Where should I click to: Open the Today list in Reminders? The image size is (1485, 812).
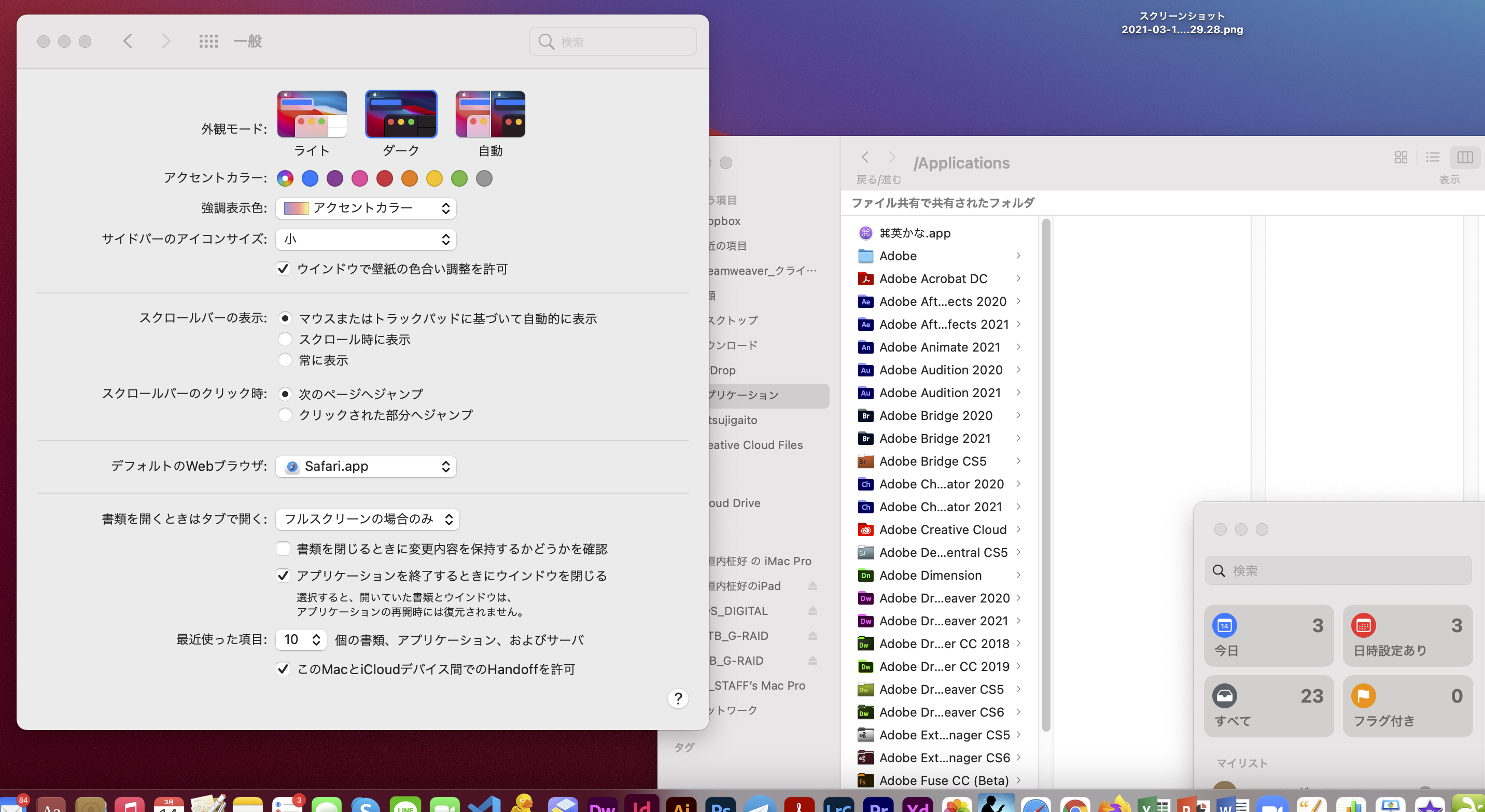click(x=1268, y=636)
